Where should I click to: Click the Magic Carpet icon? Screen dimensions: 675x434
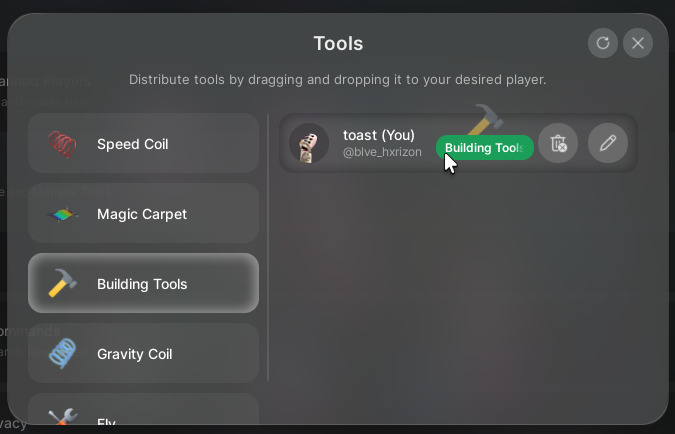tap(62, 214)
